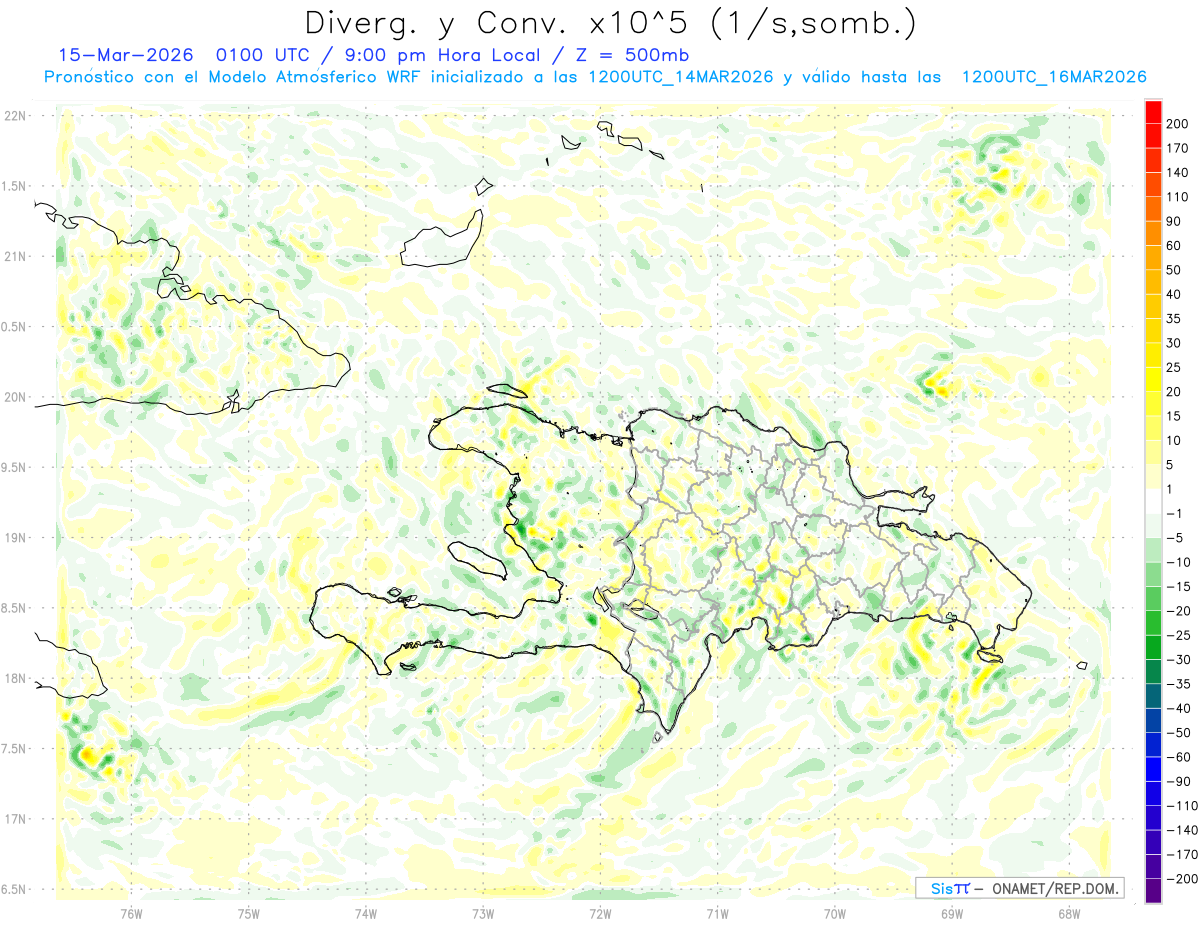Click the '-170' color scale value

1182,855
